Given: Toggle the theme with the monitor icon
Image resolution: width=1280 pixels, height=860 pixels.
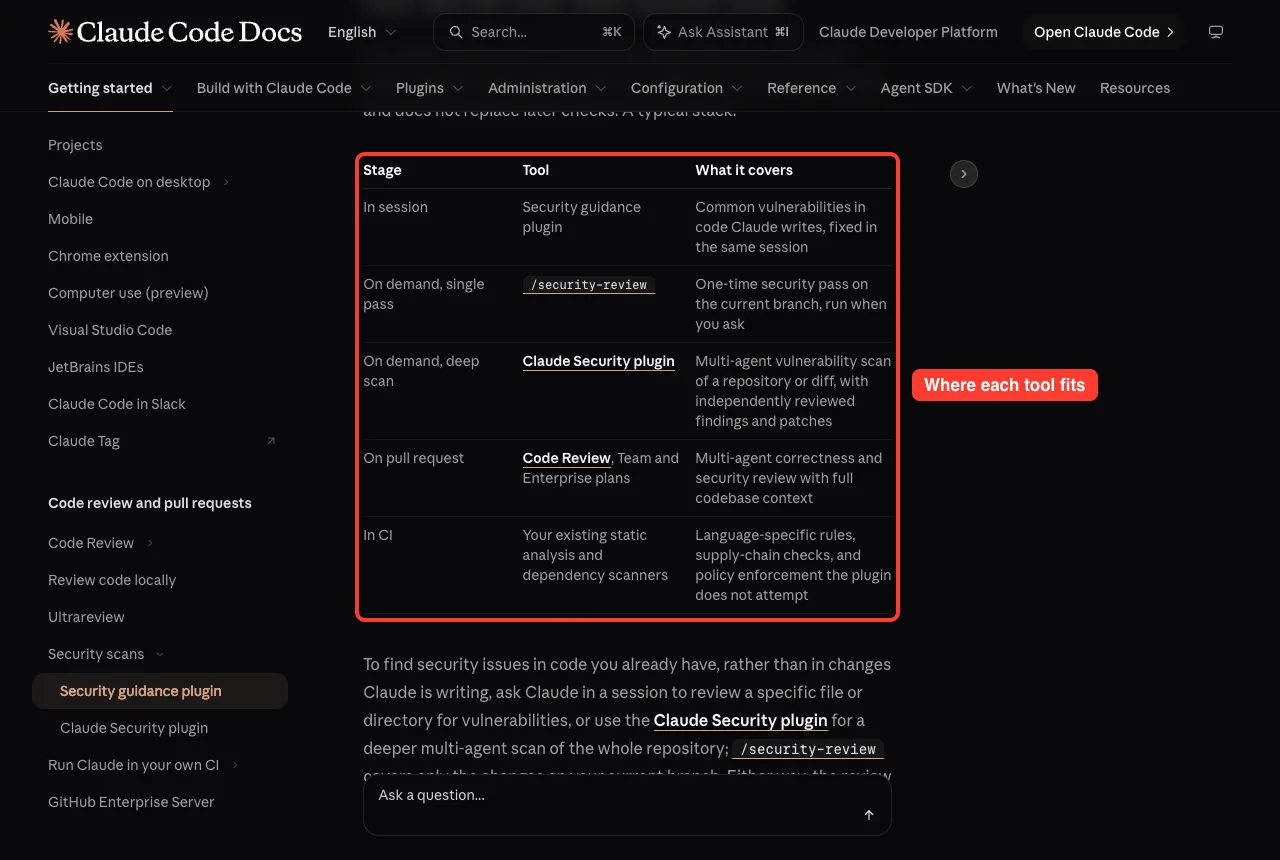Looking at the screenshot, I should (x=1216, y=32).
